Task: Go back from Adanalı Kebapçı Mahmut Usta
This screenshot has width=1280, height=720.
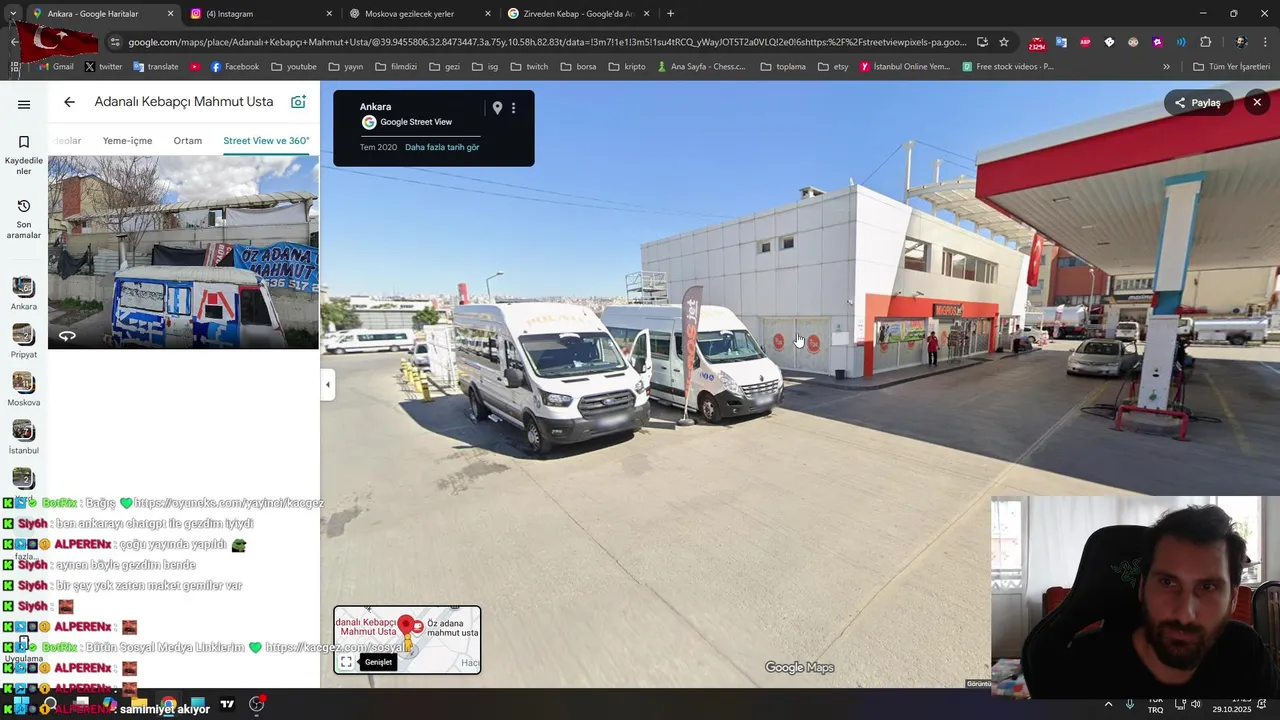Action: point(69,102)
